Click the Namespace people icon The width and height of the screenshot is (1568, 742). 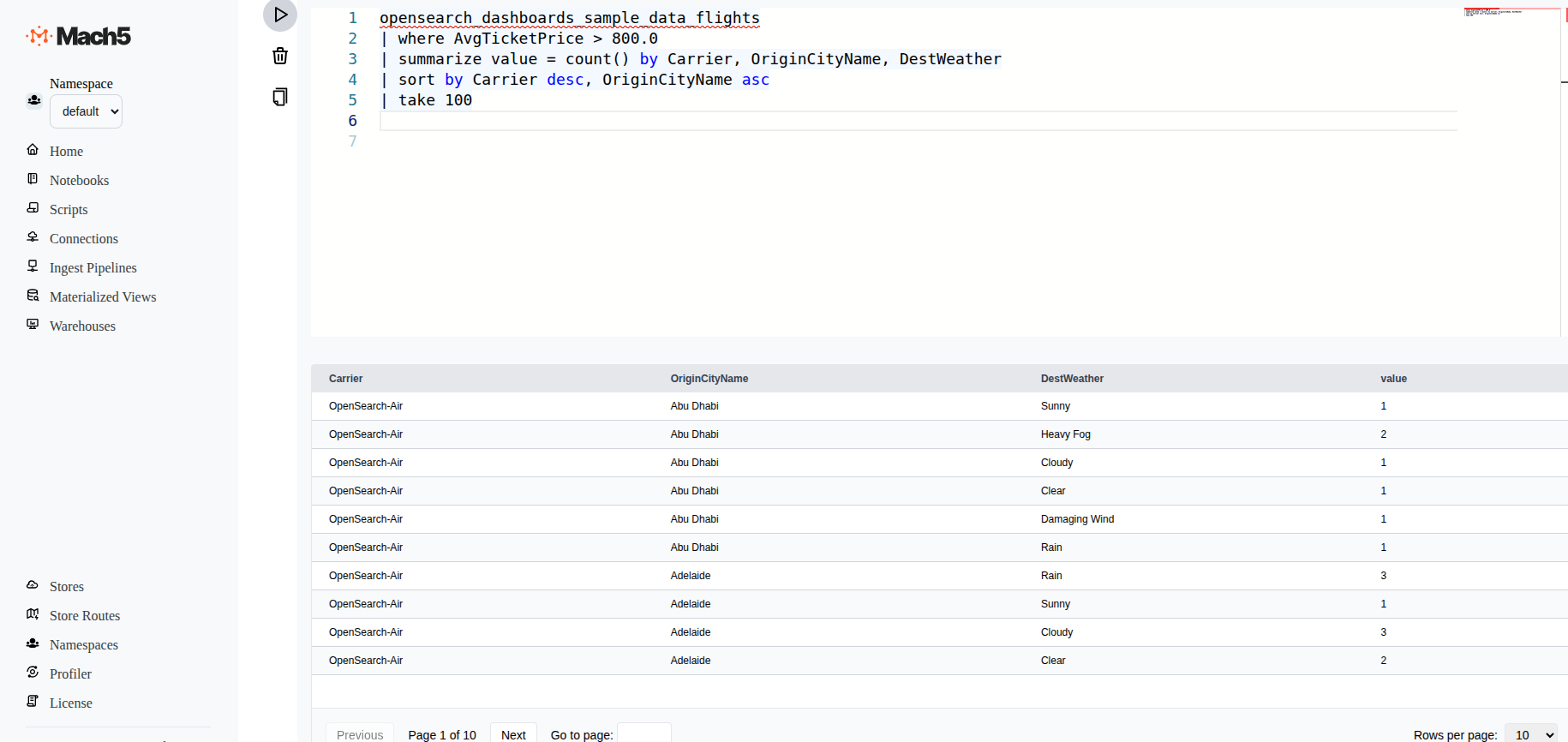tap(34, 100)
